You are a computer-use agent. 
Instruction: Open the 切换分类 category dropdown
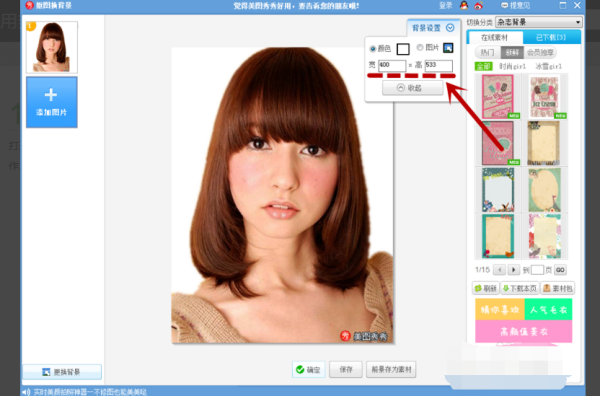click(x=539, y=22)
